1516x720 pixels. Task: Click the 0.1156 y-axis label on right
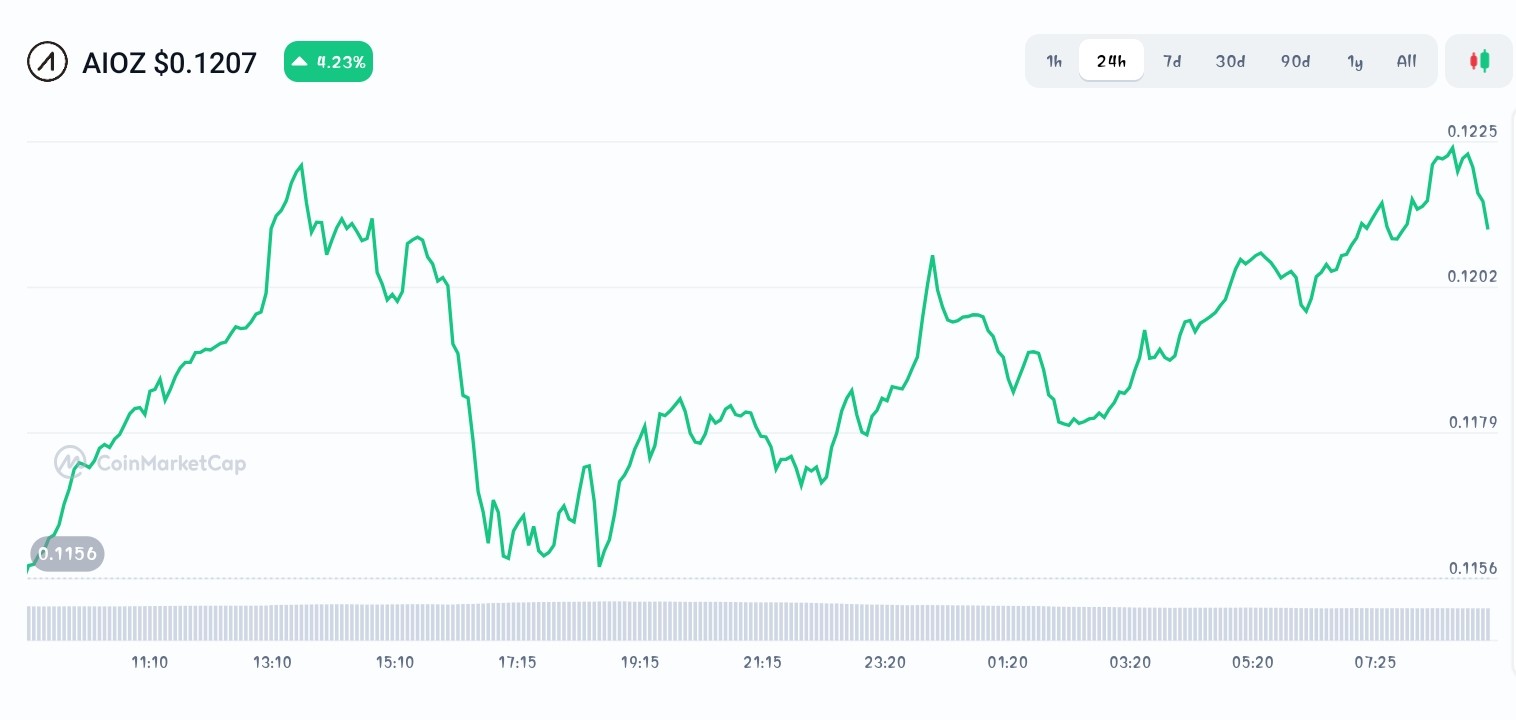(1472, 568)
